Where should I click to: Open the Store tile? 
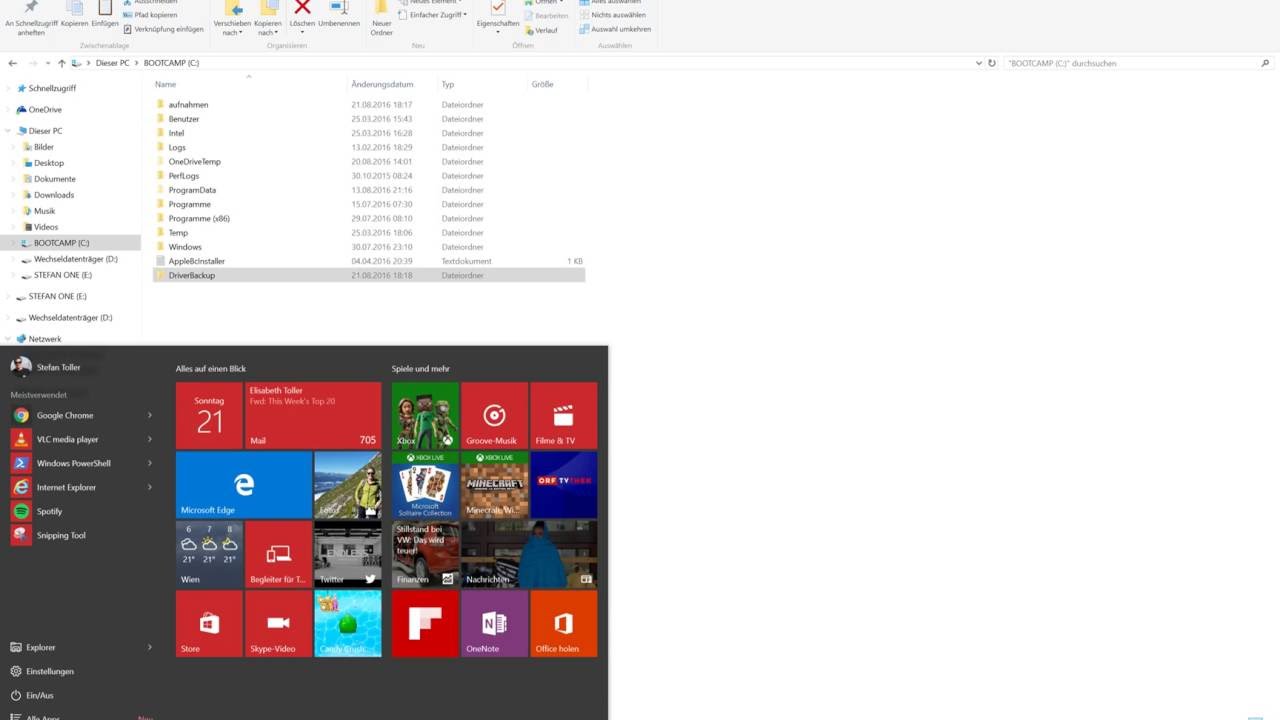pos(209,623)
